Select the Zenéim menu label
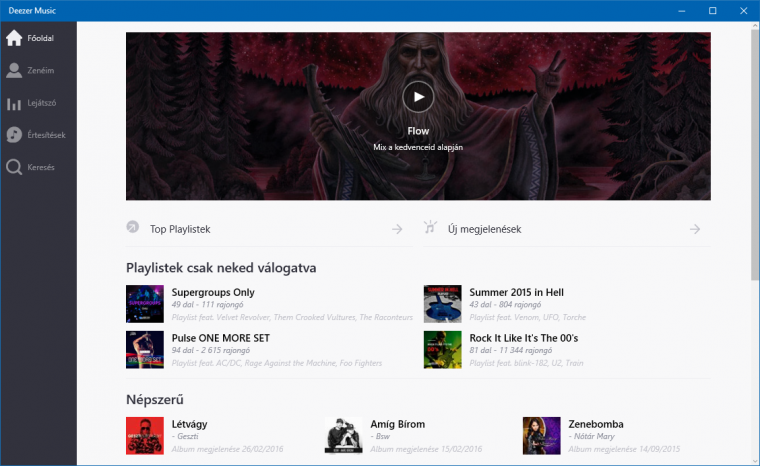This screenshot has height=466, width=760. point(41,70)
